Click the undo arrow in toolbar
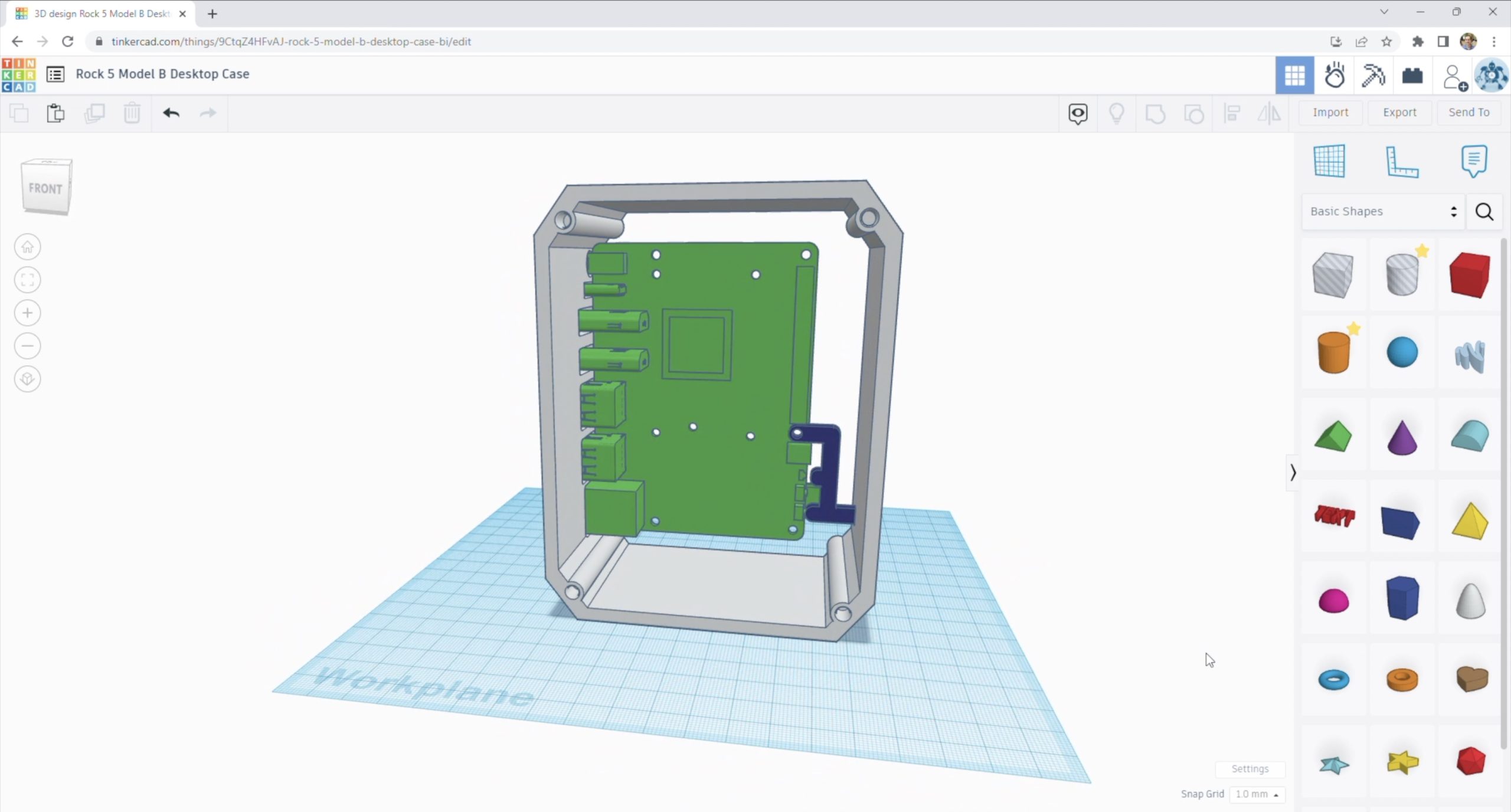 point(171,113)
